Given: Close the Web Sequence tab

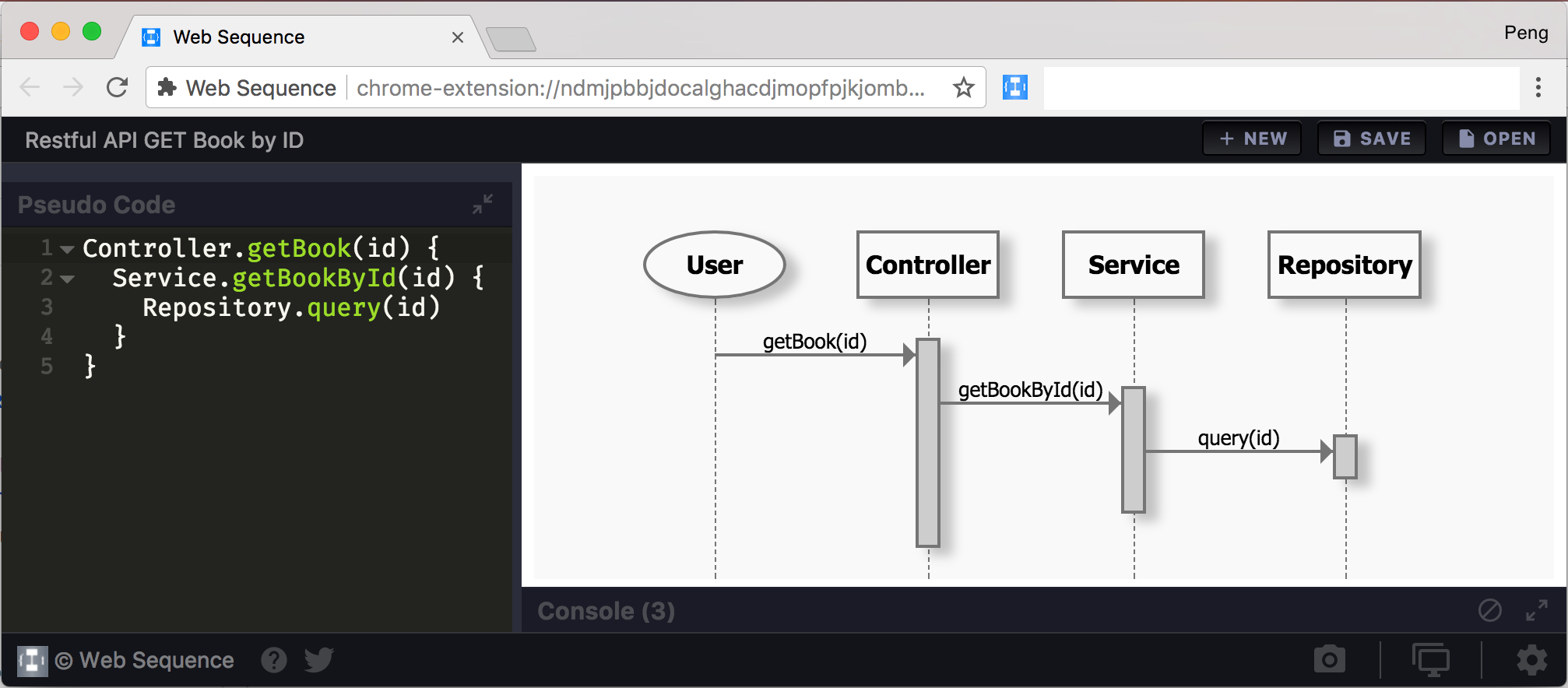Looking at the screenshot, I should pyautogui.click(x=458, y=37).
